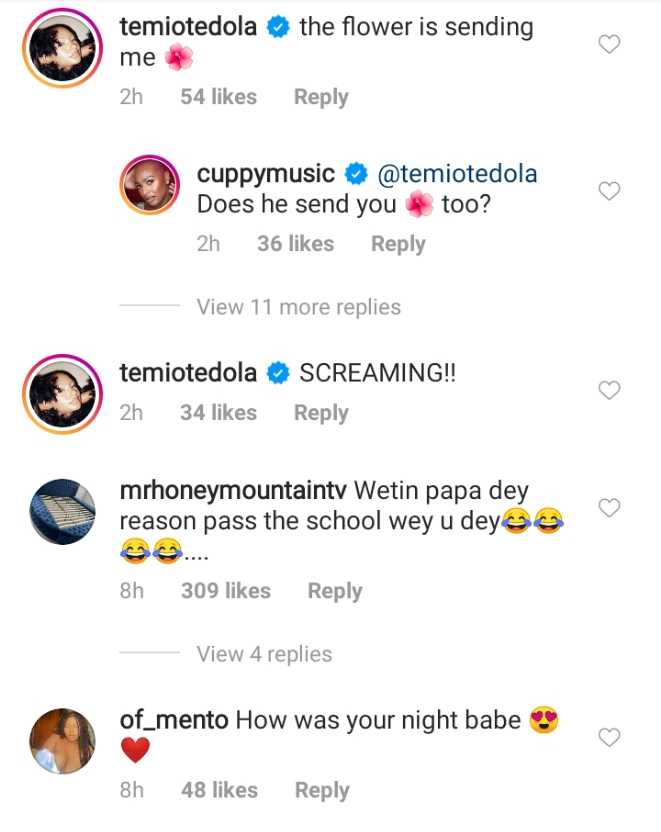Like temiotedola's flower comment with heart

pyautogui.click(x=609, y=43)
